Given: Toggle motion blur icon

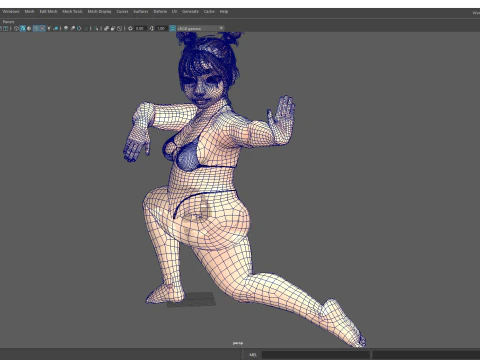Looking at the screenshot, I should point(72,28).
